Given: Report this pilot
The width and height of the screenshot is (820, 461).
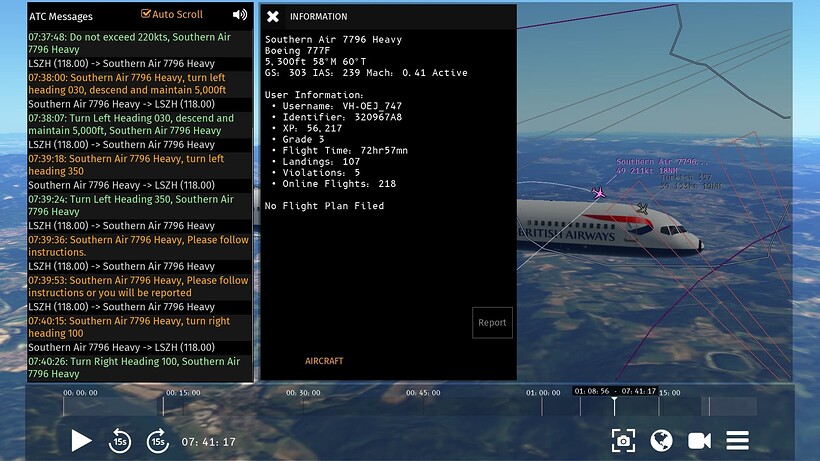Looking at the screenshot, I should coord(492,322).
